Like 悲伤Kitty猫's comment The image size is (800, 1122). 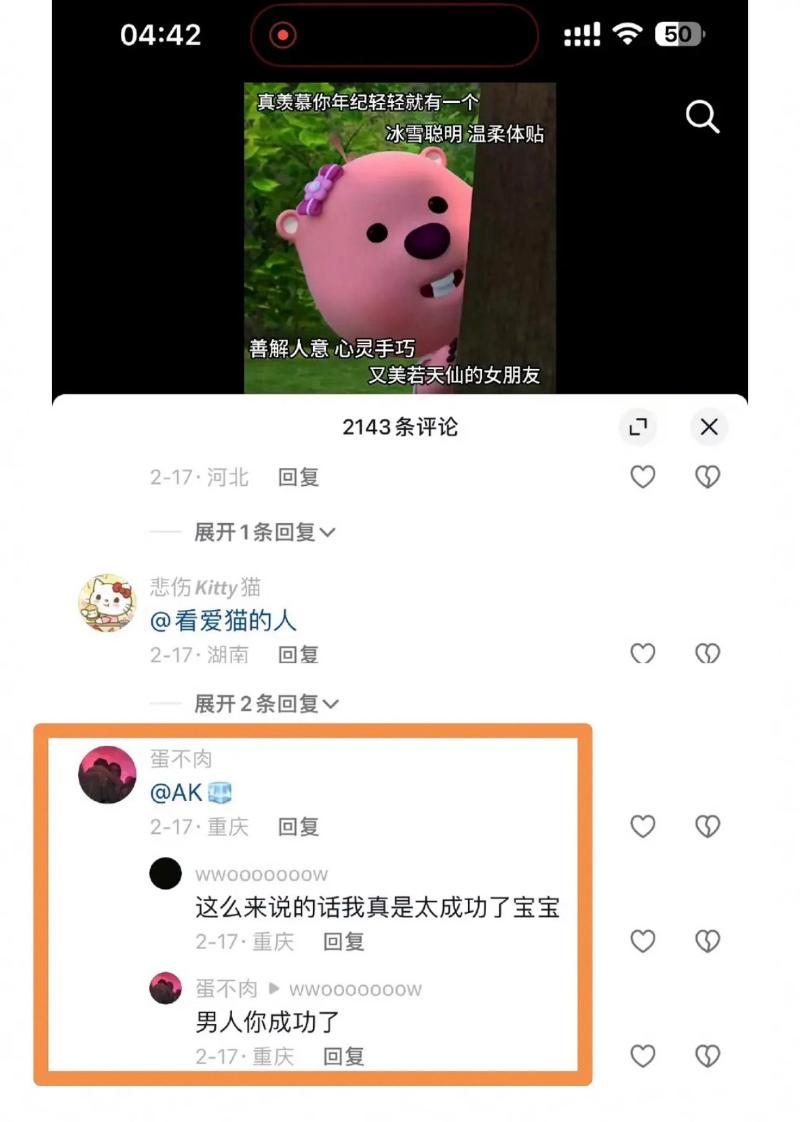pyautogui.click(x=643, y=653)
